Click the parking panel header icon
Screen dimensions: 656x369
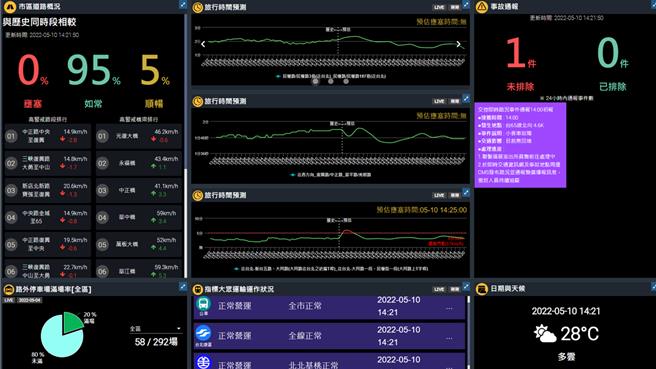pyautogui.click(x=9, y=289)
